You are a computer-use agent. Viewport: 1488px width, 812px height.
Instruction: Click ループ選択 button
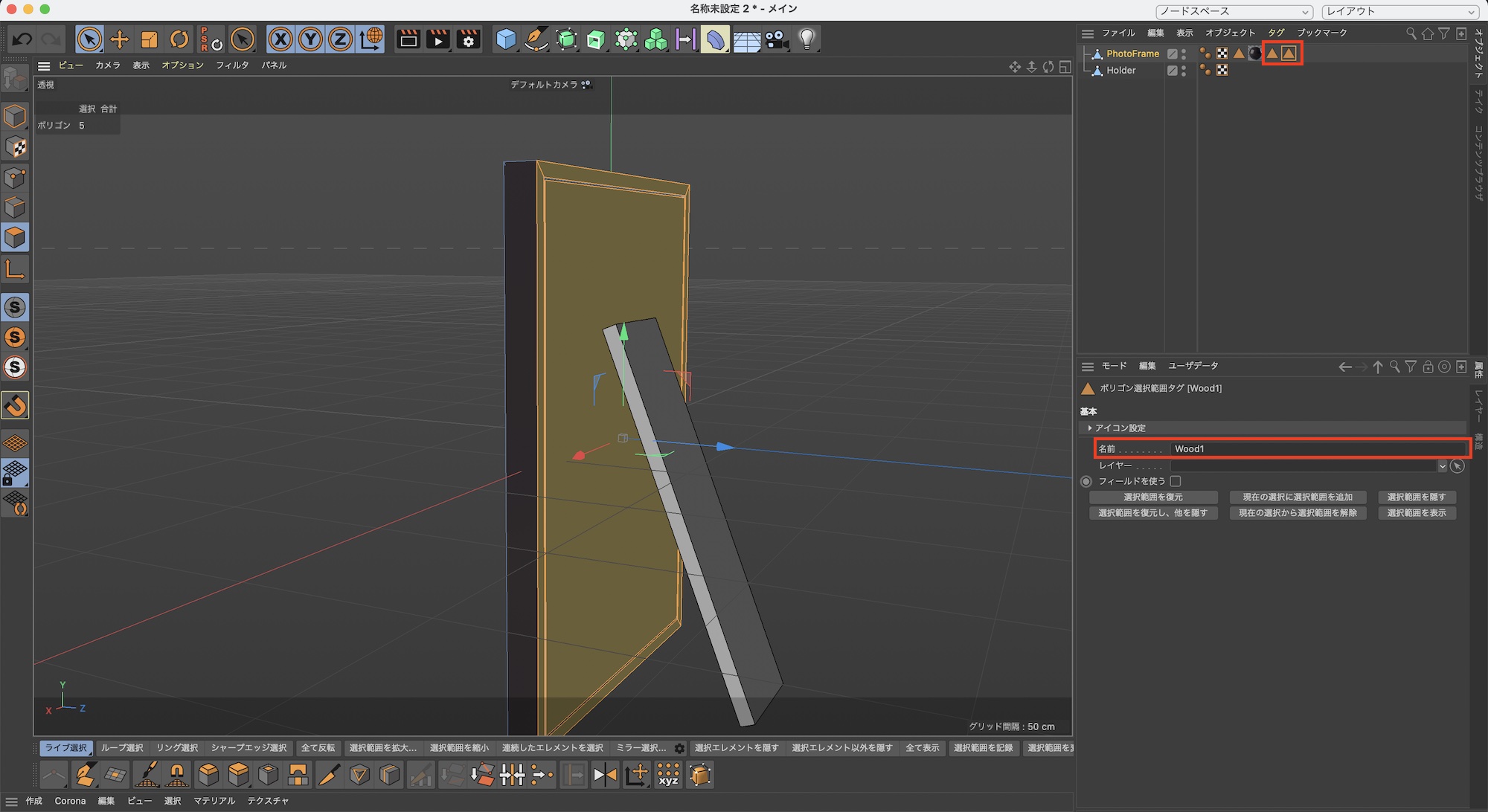point(122,748)
